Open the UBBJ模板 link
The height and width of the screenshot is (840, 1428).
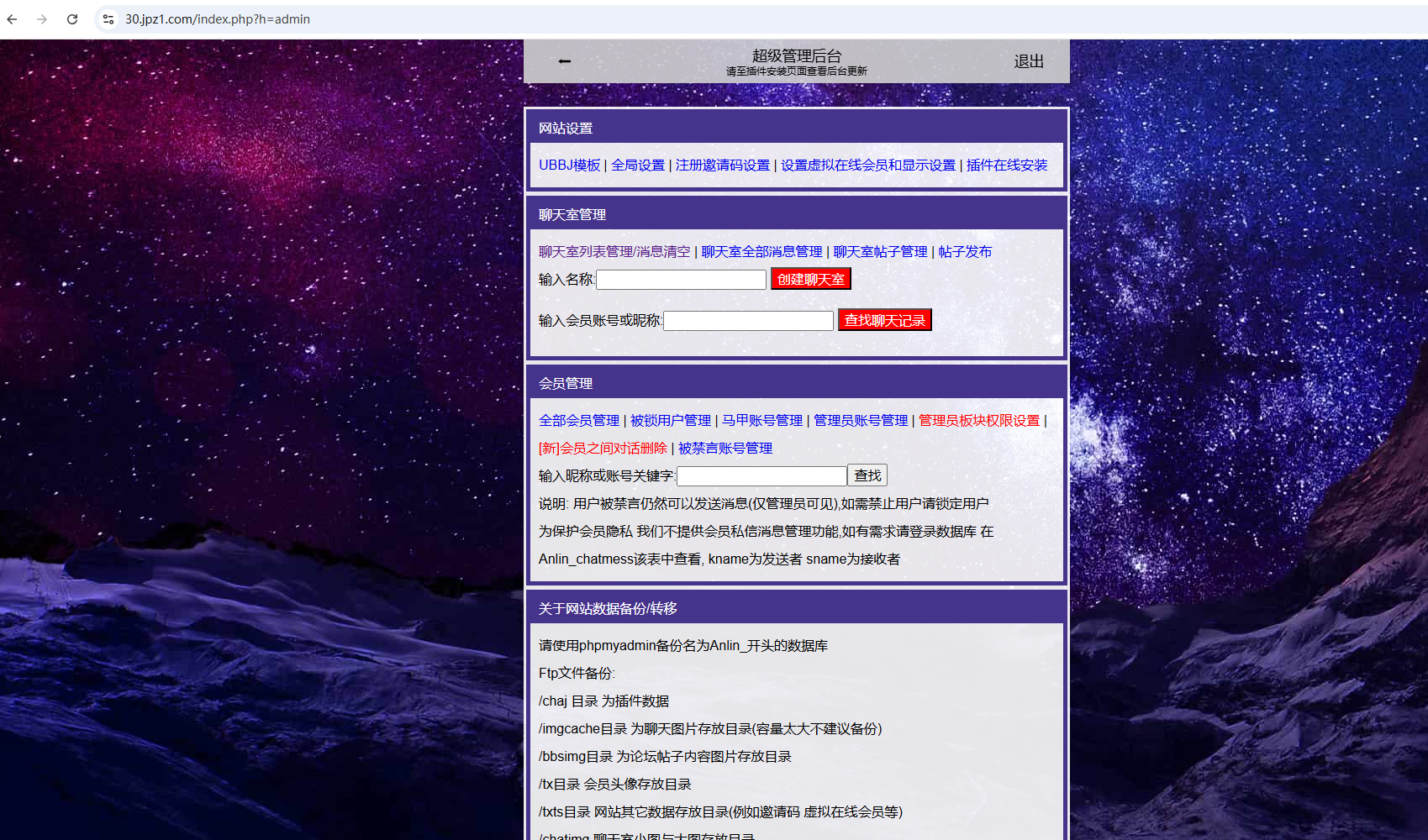[569, 165]
